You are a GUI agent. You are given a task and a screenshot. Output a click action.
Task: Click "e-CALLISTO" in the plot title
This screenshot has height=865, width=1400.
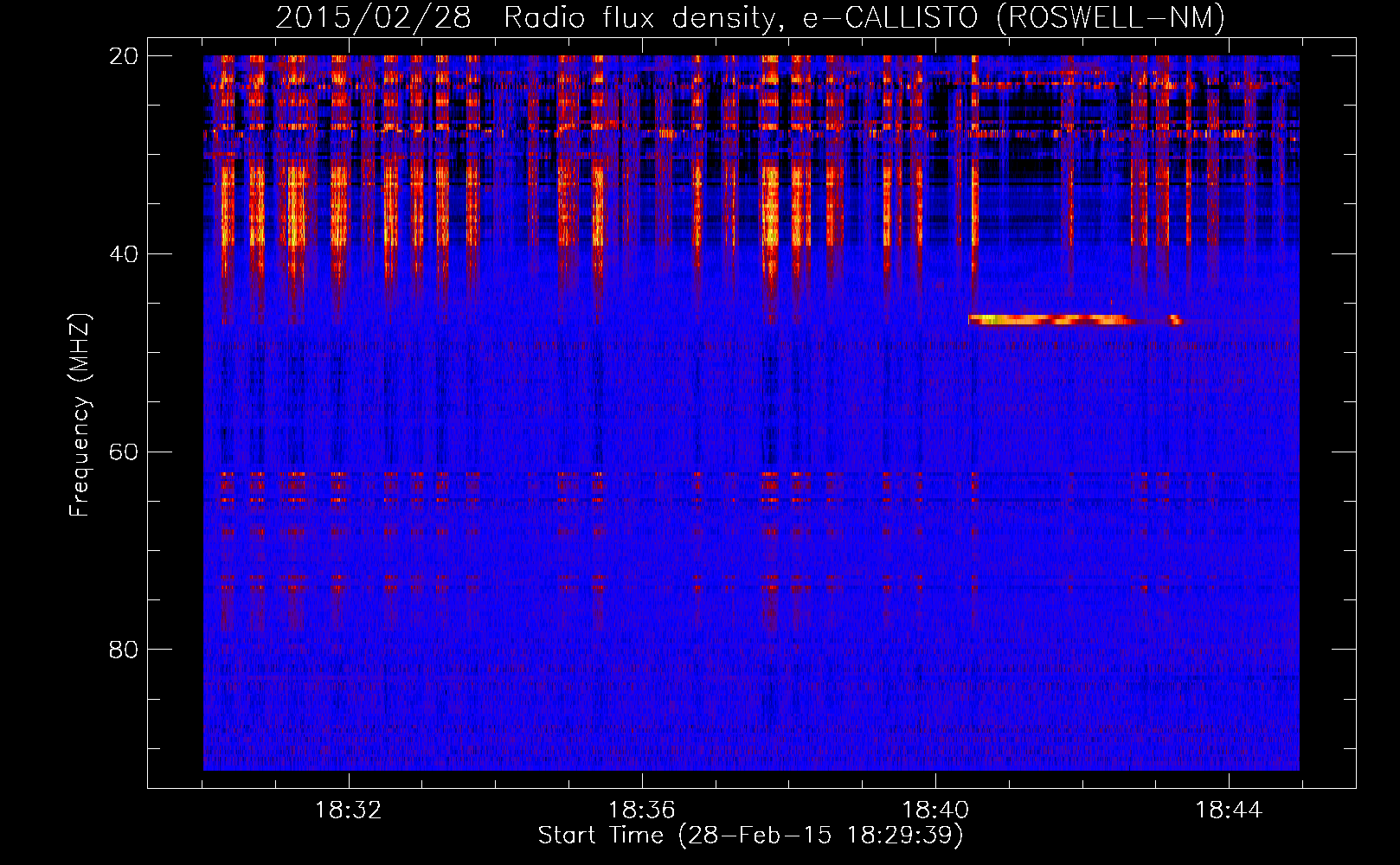tap(890, 18)
